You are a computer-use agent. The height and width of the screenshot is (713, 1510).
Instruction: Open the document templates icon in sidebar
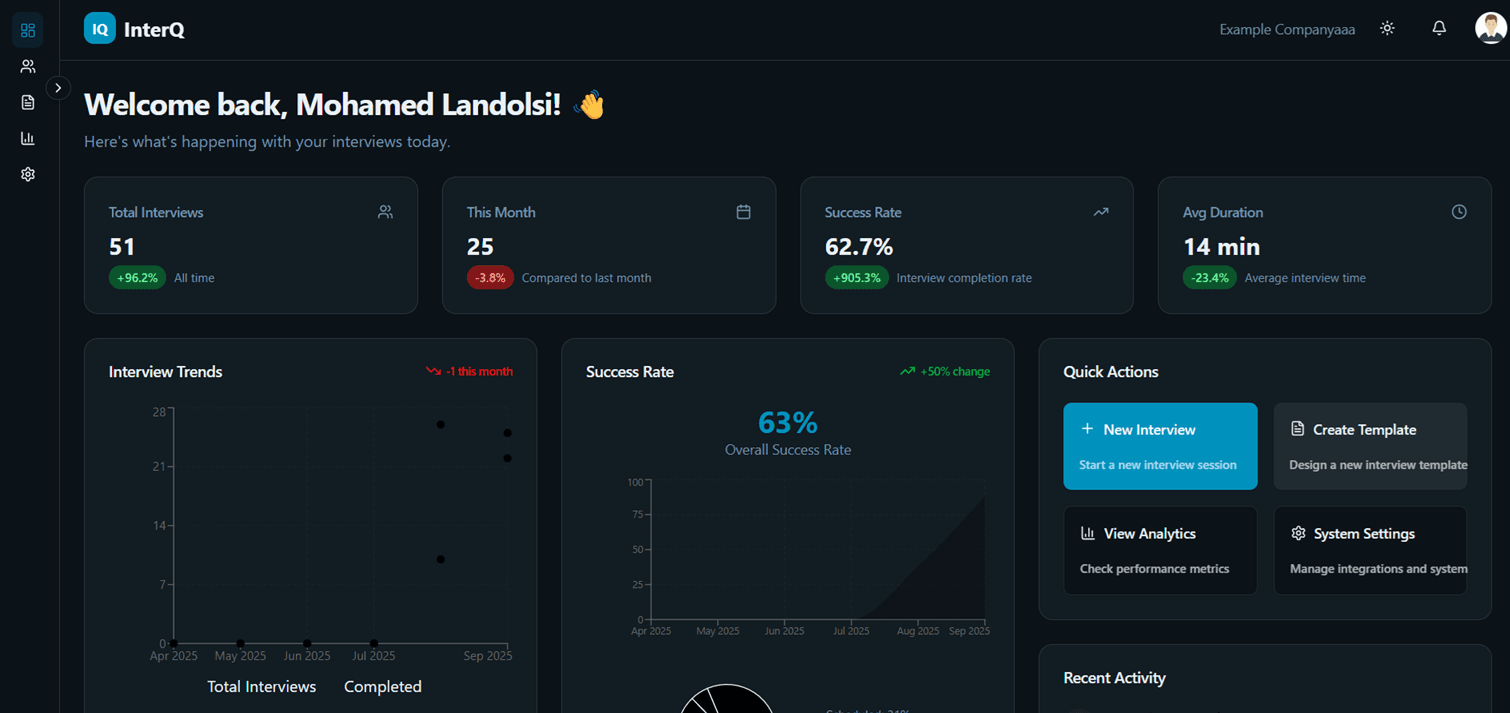point(28,102)
